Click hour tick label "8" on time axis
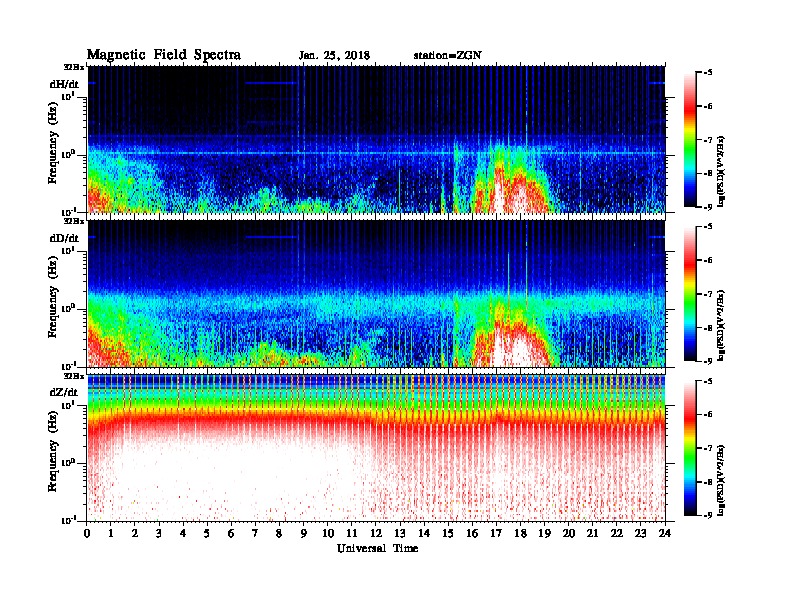This screenshot has width=792, height=612. tap(280, 533)
